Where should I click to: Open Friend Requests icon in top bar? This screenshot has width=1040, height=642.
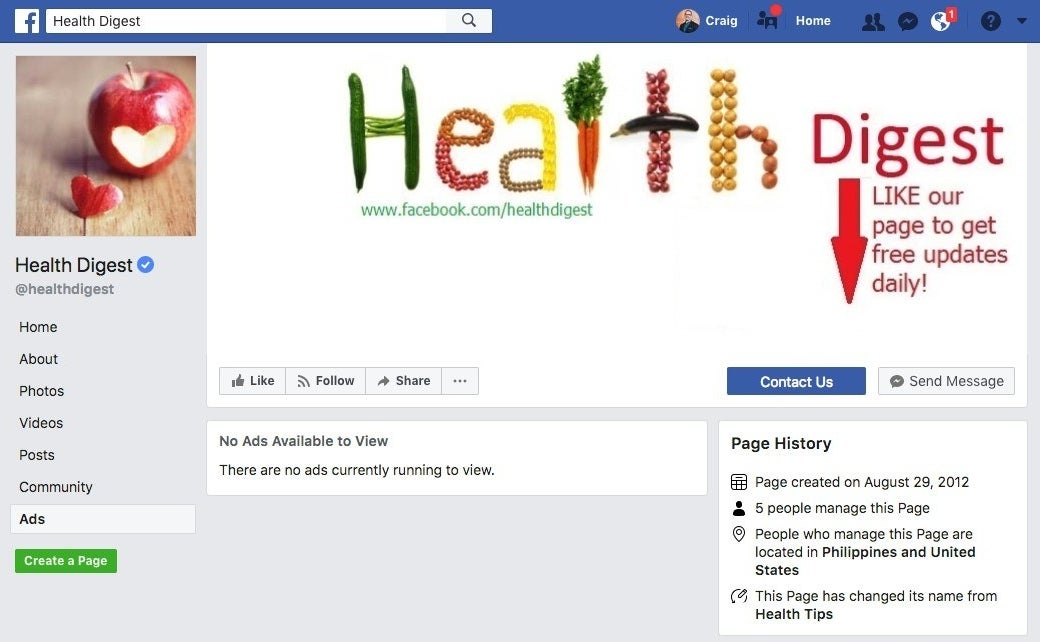coord(873,21)
